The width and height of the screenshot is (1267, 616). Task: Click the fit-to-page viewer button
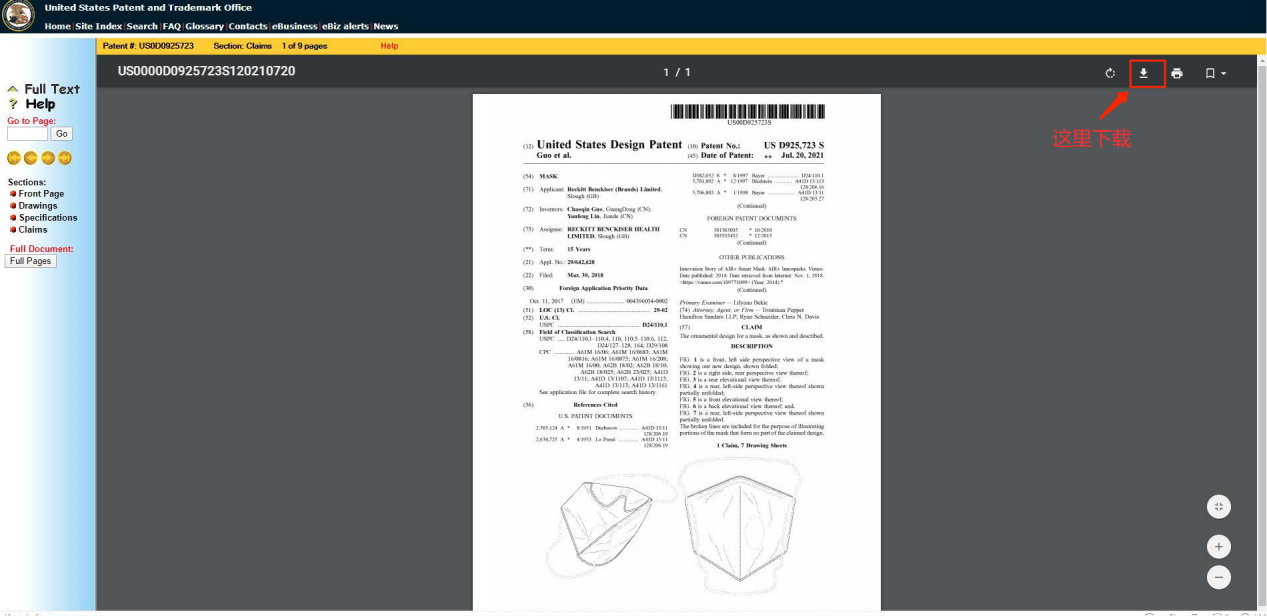pyautogui.click(x=1219, y=507)
